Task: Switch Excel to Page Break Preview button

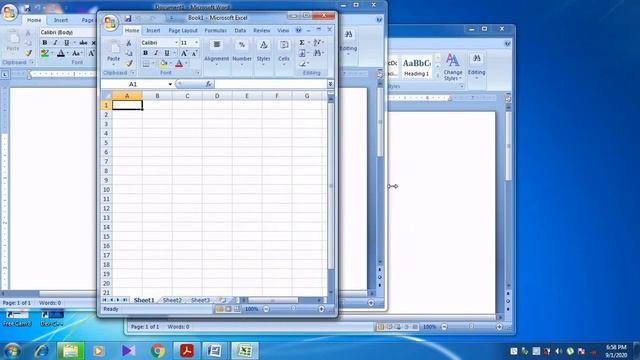Action: [x=237, y=309]
